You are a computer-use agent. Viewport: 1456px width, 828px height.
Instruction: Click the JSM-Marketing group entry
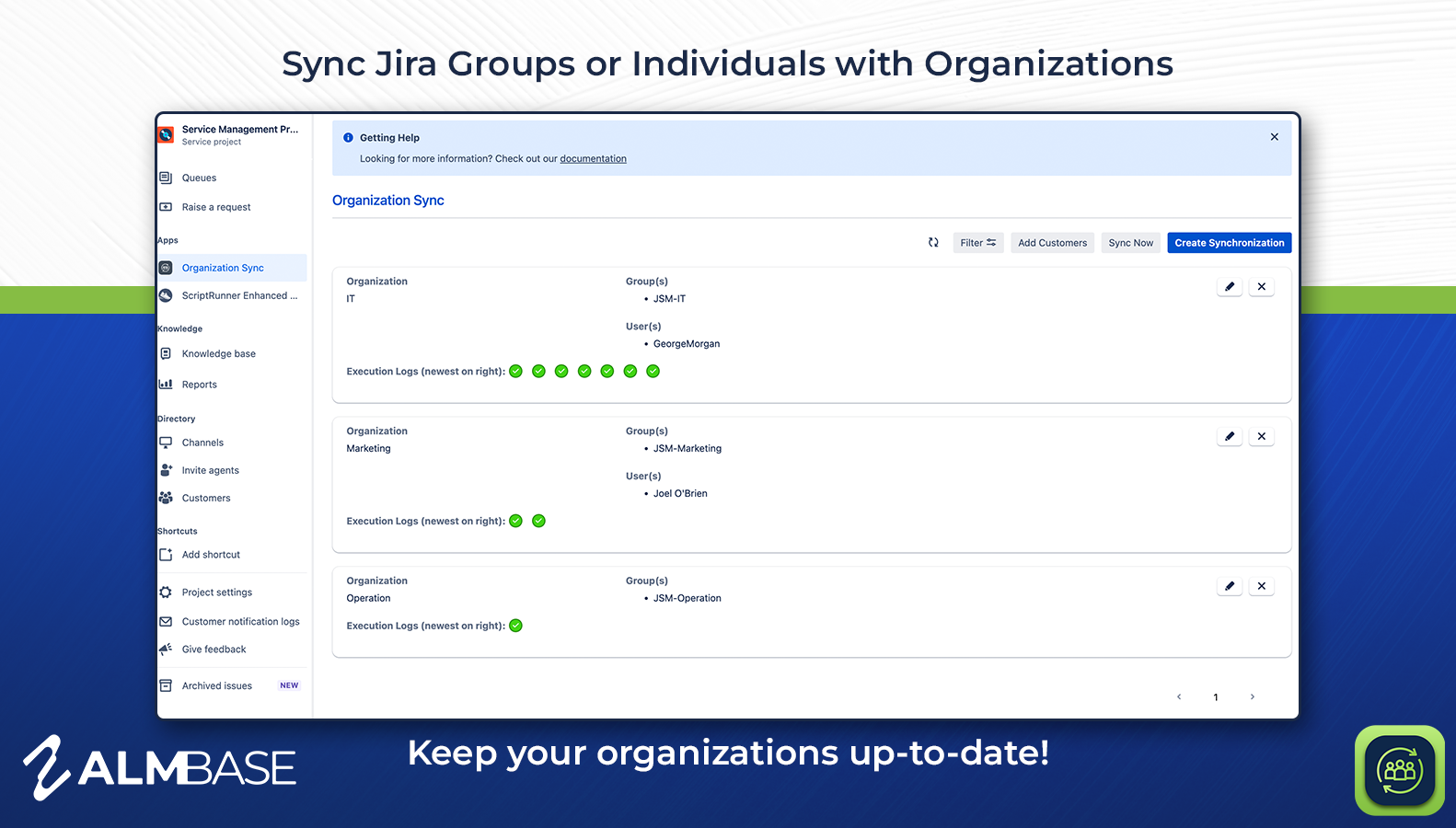pyautogui.click(x=688, y=449)
